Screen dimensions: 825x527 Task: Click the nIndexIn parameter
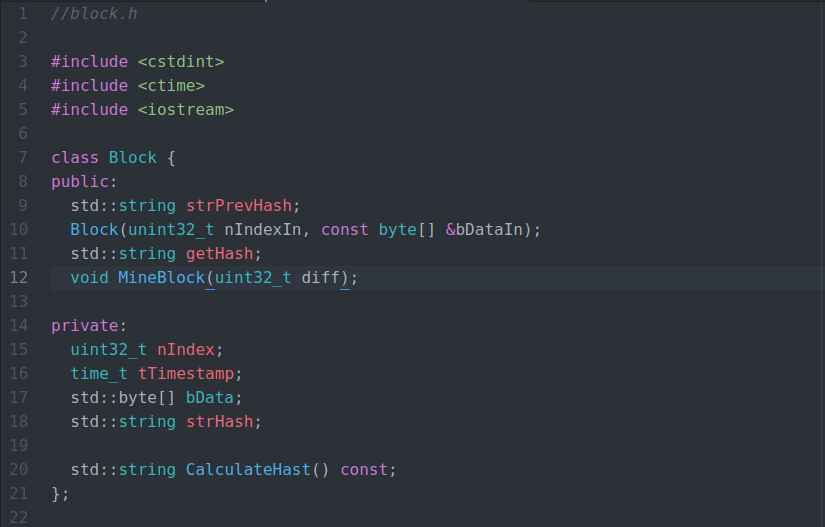click(x=263, y=229)
